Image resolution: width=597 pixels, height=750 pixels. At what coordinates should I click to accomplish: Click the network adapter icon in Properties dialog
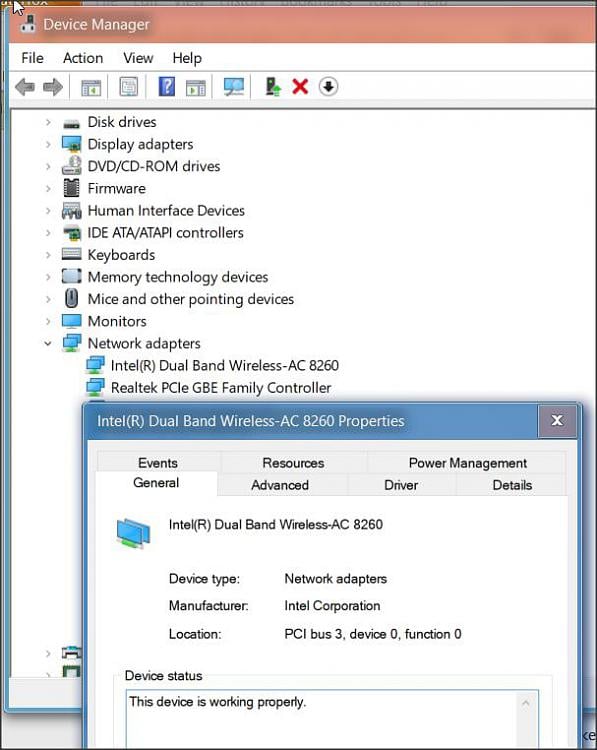coord(133,532)
